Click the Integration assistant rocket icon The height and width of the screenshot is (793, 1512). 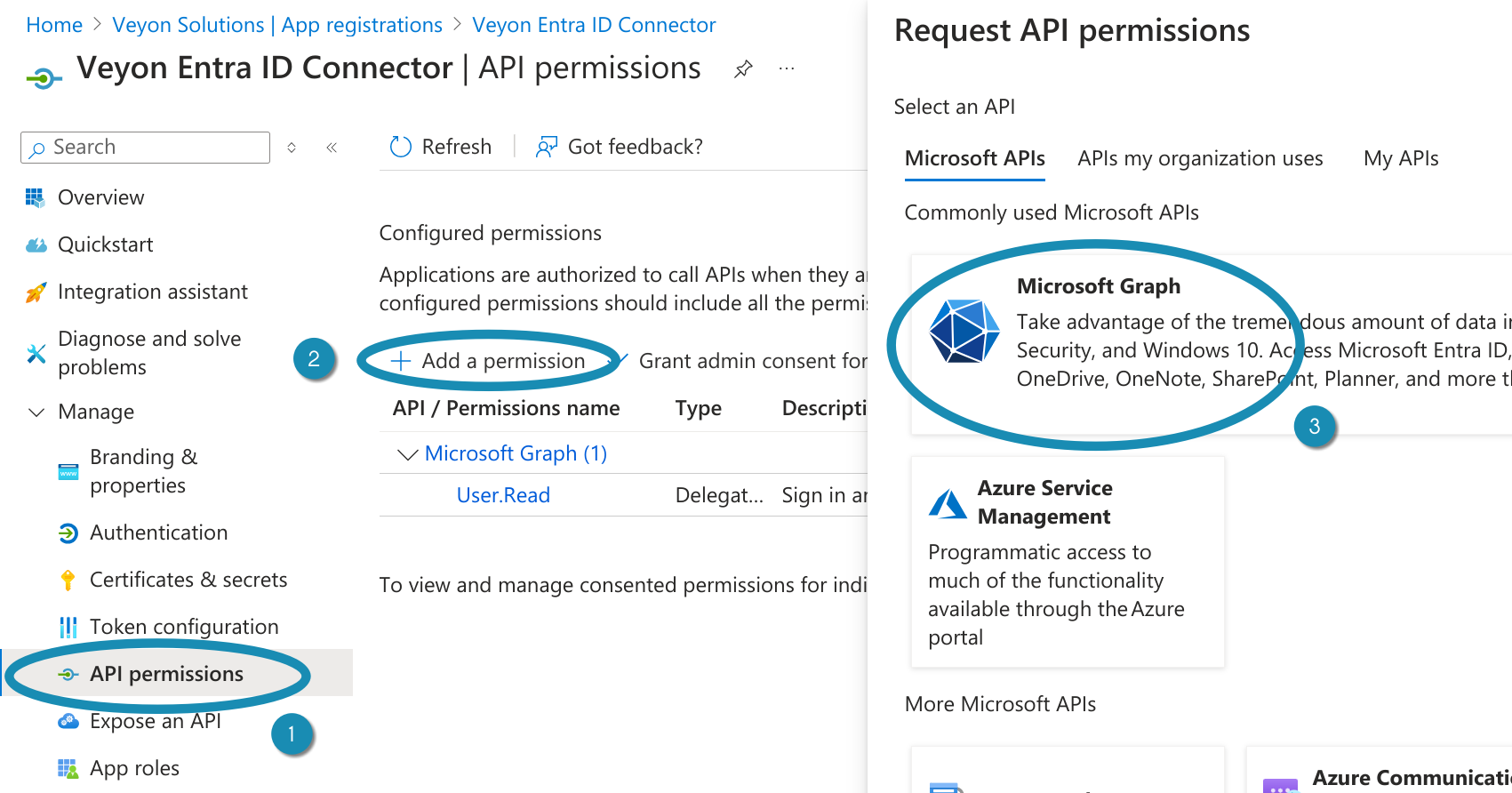click(36, 292)
